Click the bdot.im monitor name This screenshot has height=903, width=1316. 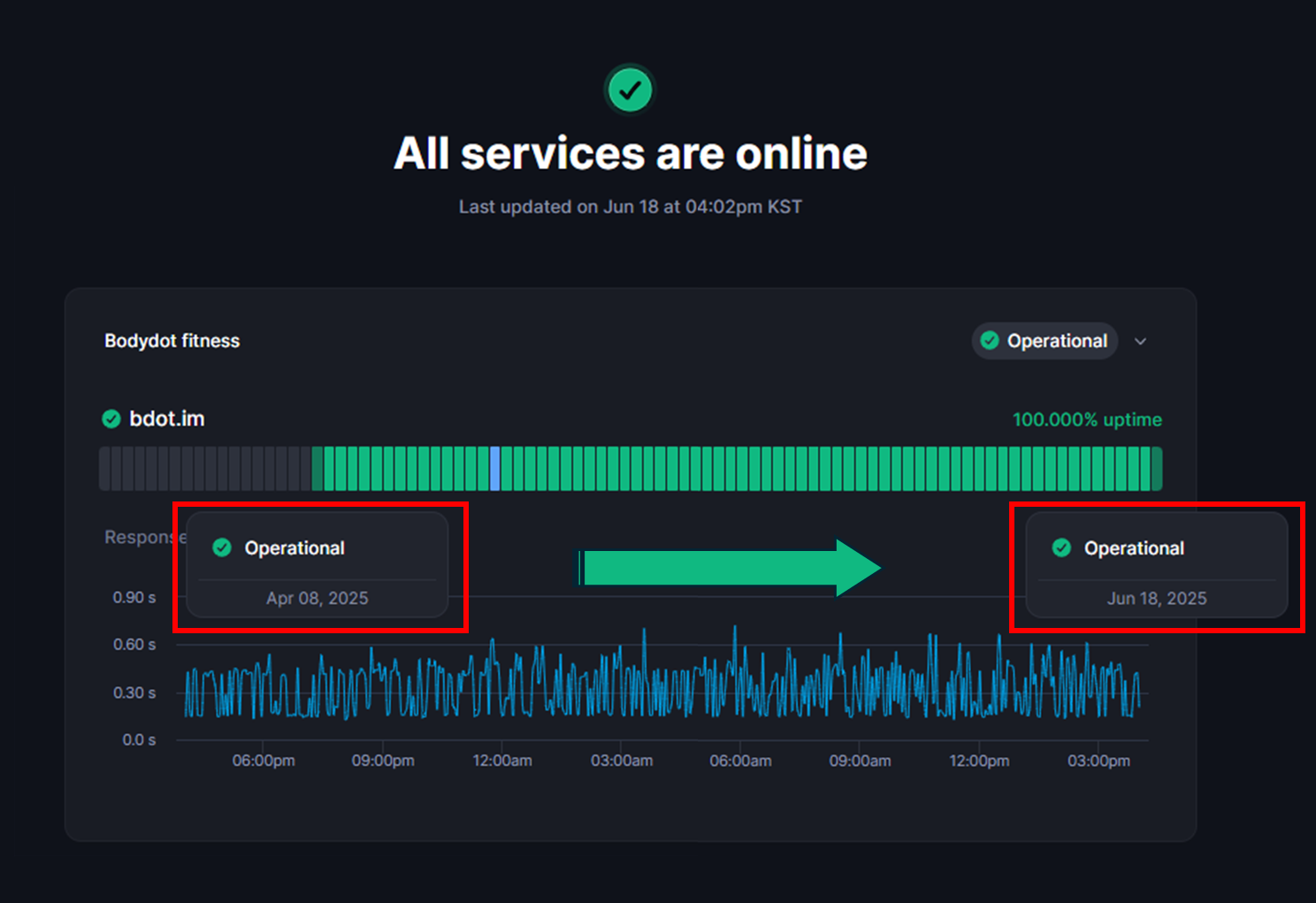(167, 418)
